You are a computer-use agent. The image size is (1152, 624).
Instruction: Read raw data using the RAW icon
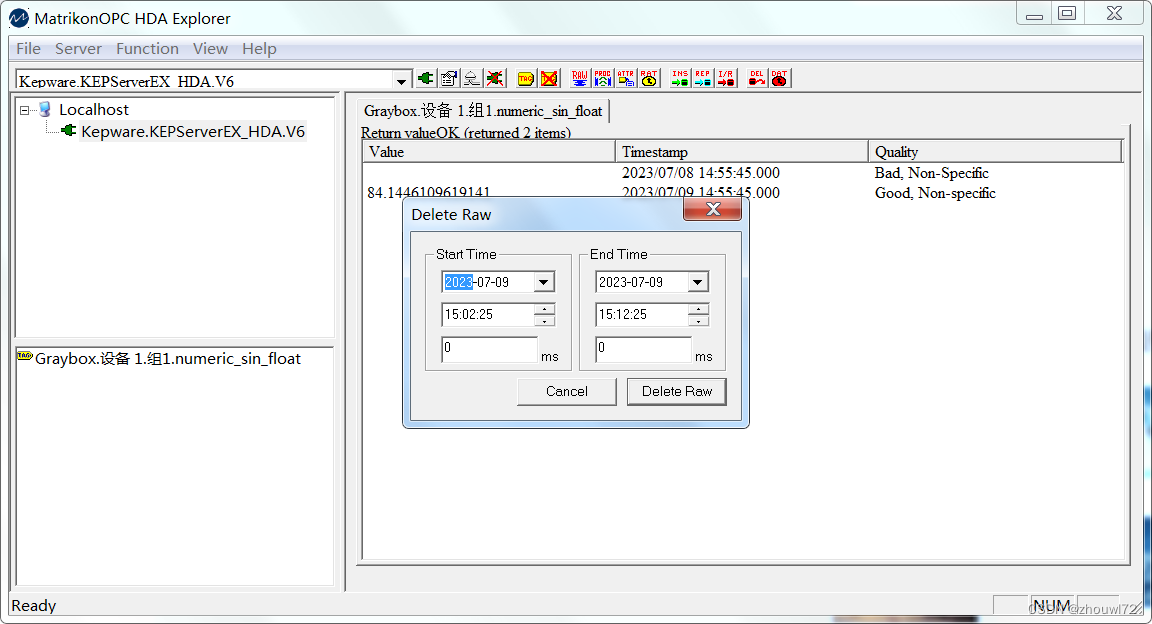click(x=580, y=77)
